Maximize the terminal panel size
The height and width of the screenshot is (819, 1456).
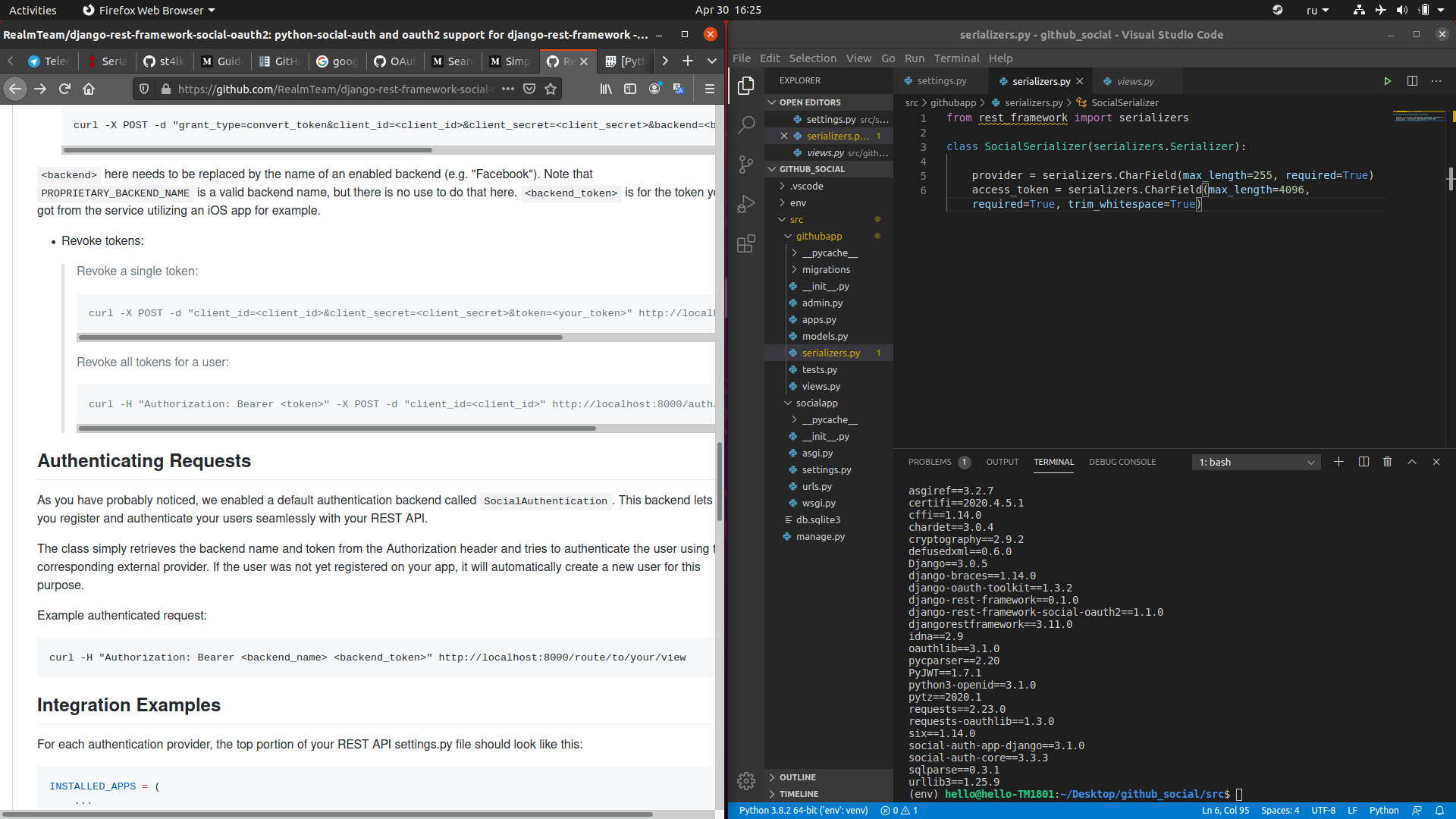point(1412,462)
